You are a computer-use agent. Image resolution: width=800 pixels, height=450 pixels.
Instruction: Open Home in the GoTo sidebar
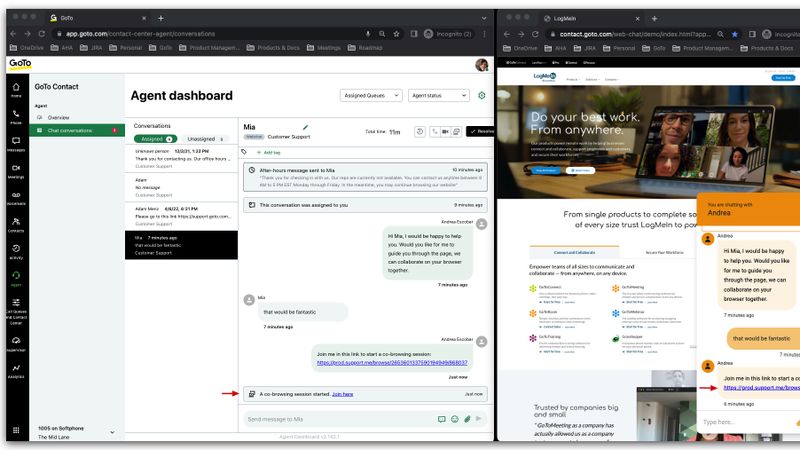(x=16, y=90)
